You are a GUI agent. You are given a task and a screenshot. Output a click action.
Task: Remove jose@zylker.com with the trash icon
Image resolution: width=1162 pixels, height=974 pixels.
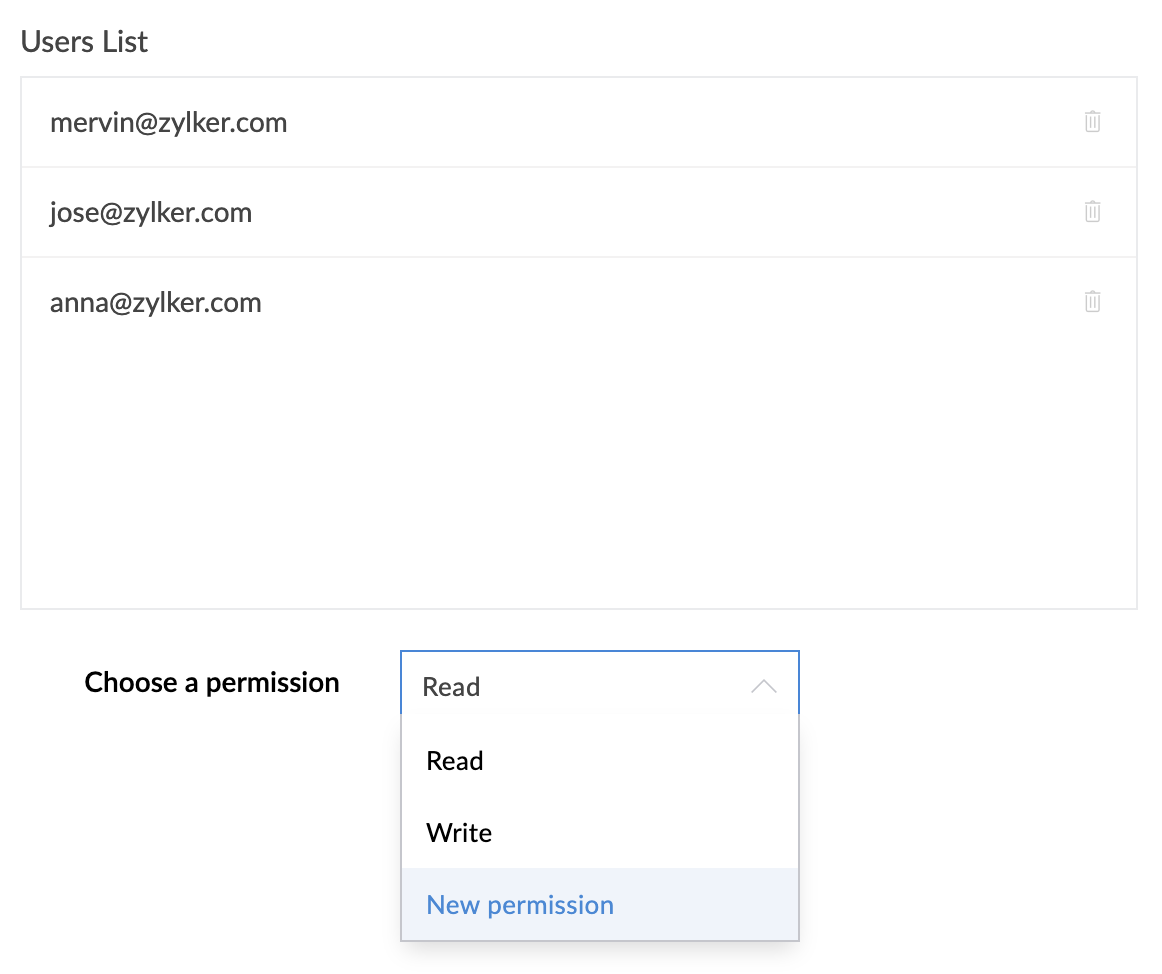[x=1092, y=212]
